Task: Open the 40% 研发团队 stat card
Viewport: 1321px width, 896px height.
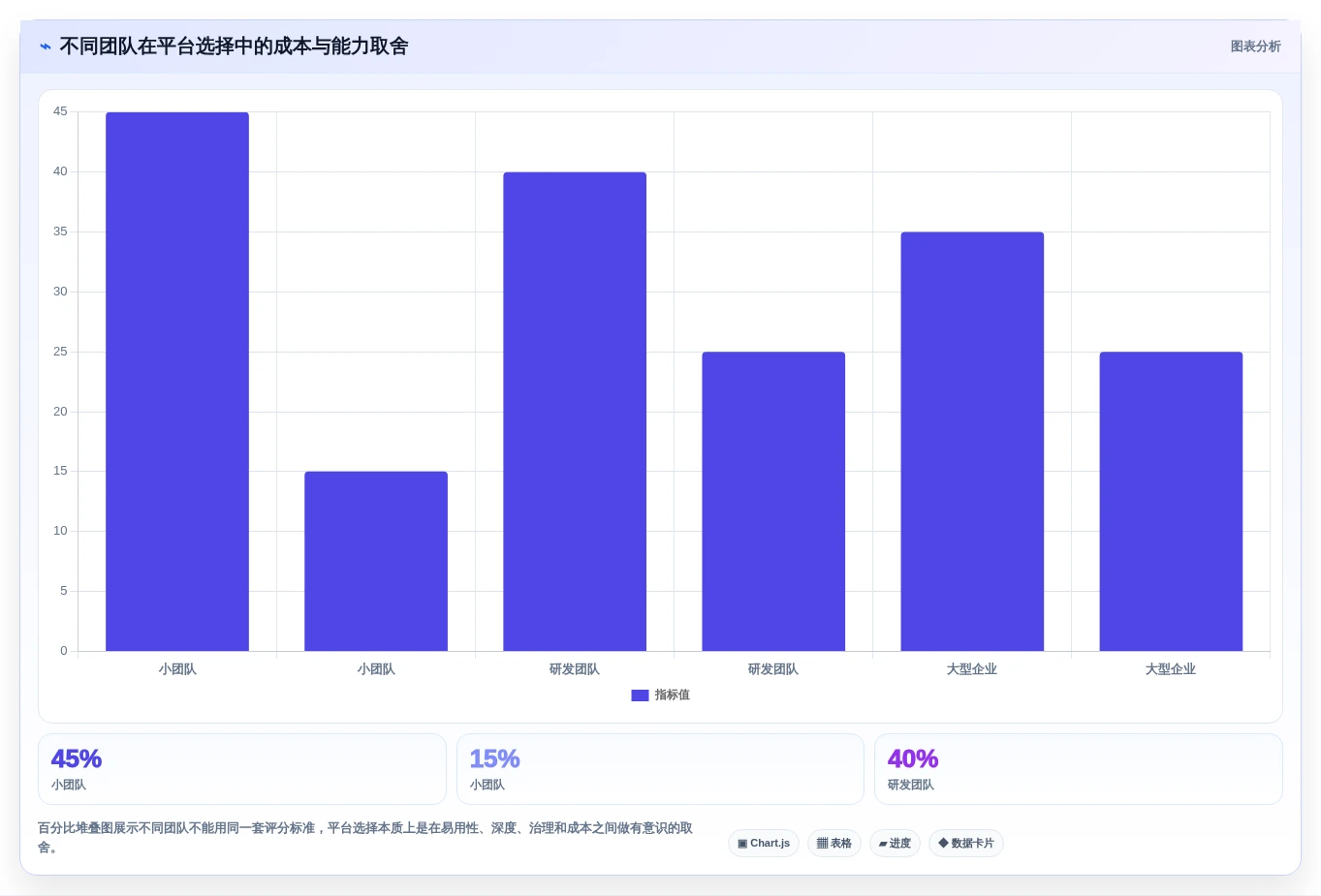Action: 1079,769
